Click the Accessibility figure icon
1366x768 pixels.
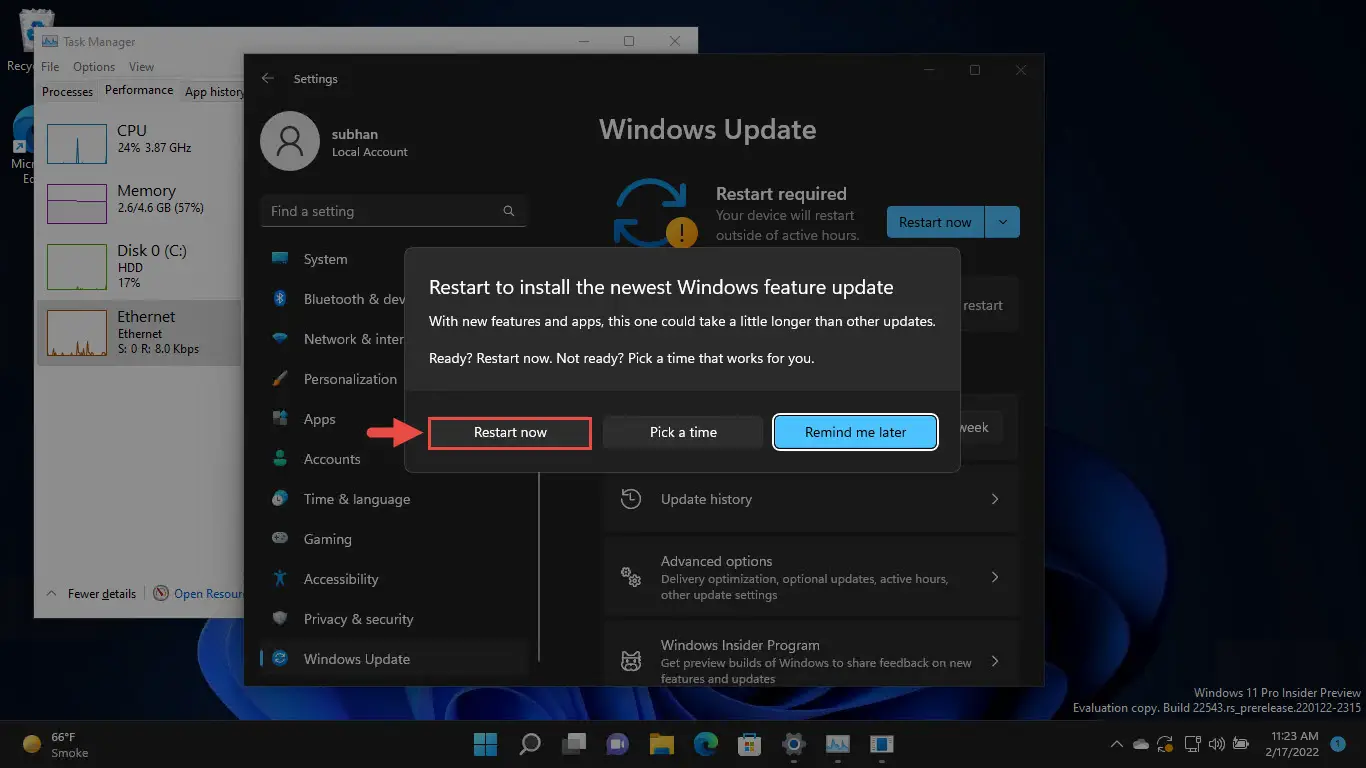tap(281, 579)
